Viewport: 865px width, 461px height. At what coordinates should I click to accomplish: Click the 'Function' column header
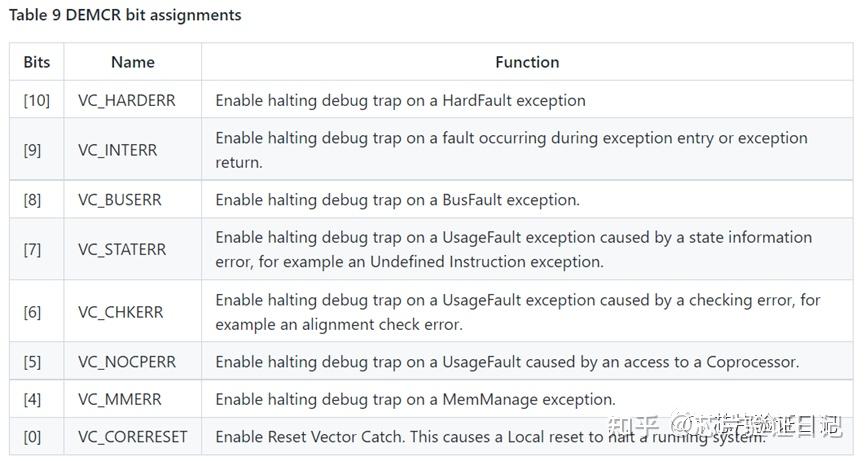tap(527, 62)
